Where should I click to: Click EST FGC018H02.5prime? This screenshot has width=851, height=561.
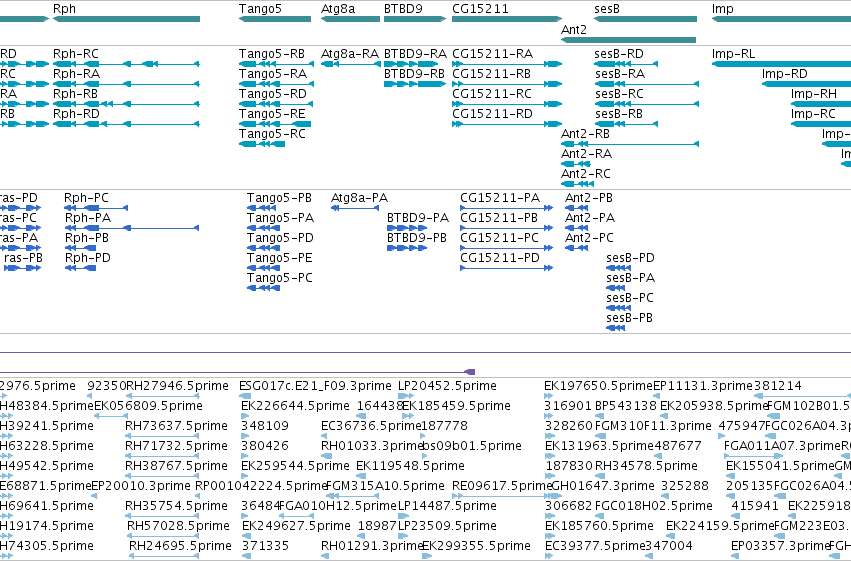(653, 506)
